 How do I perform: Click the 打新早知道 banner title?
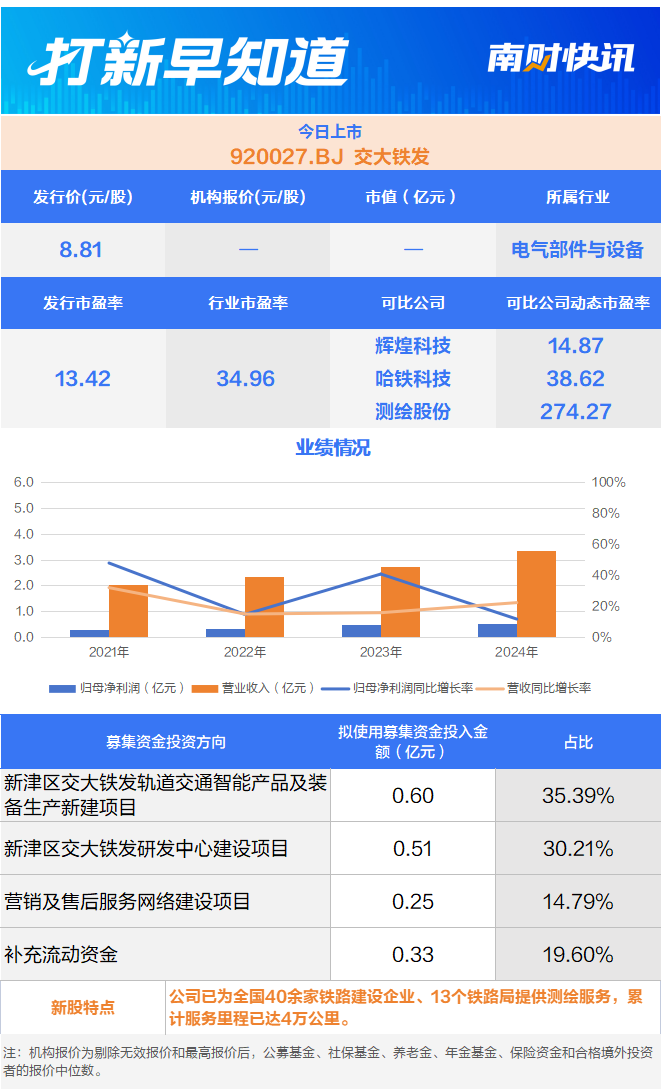188,61
